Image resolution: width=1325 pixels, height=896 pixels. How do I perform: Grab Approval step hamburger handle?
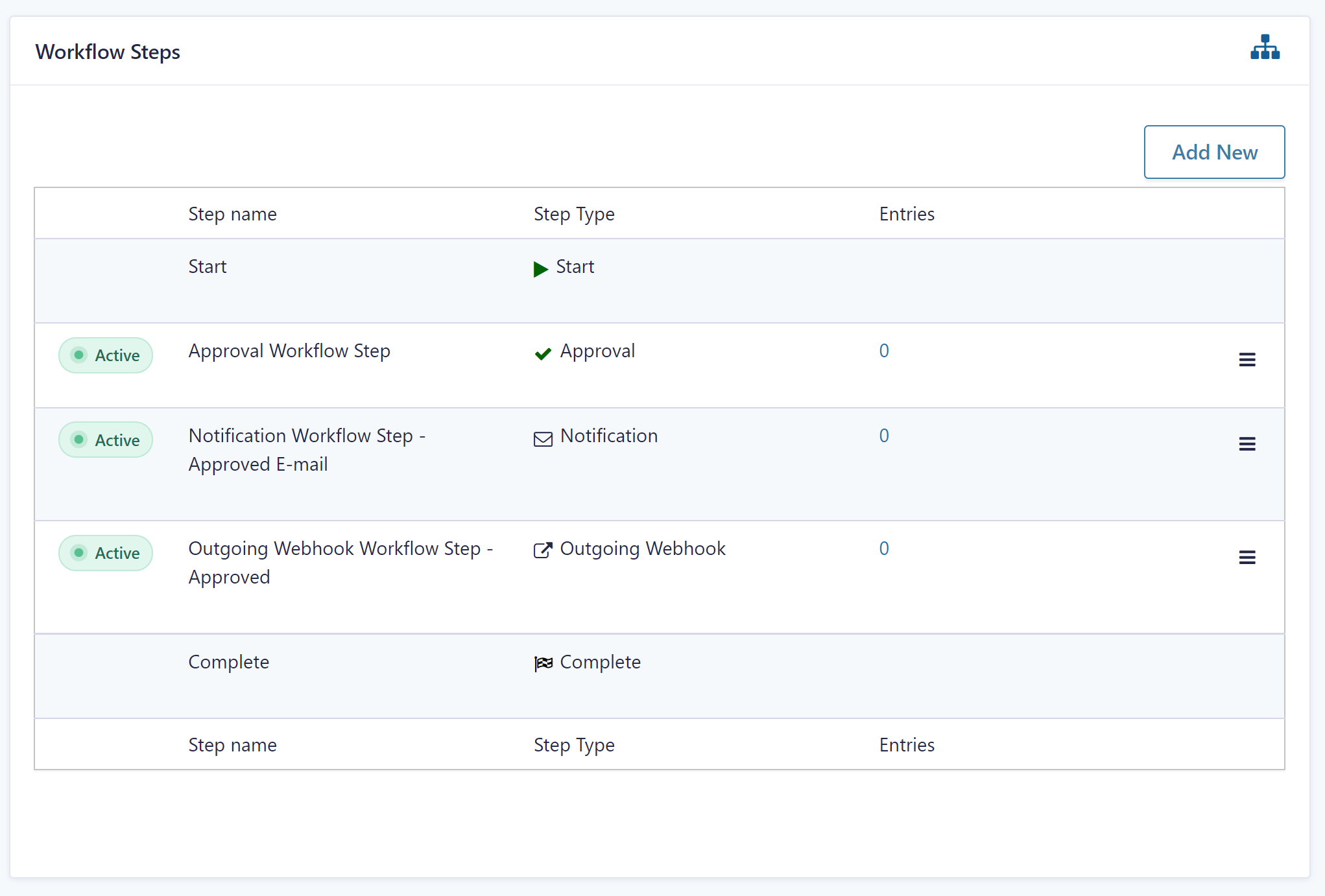pos(1247,359)
